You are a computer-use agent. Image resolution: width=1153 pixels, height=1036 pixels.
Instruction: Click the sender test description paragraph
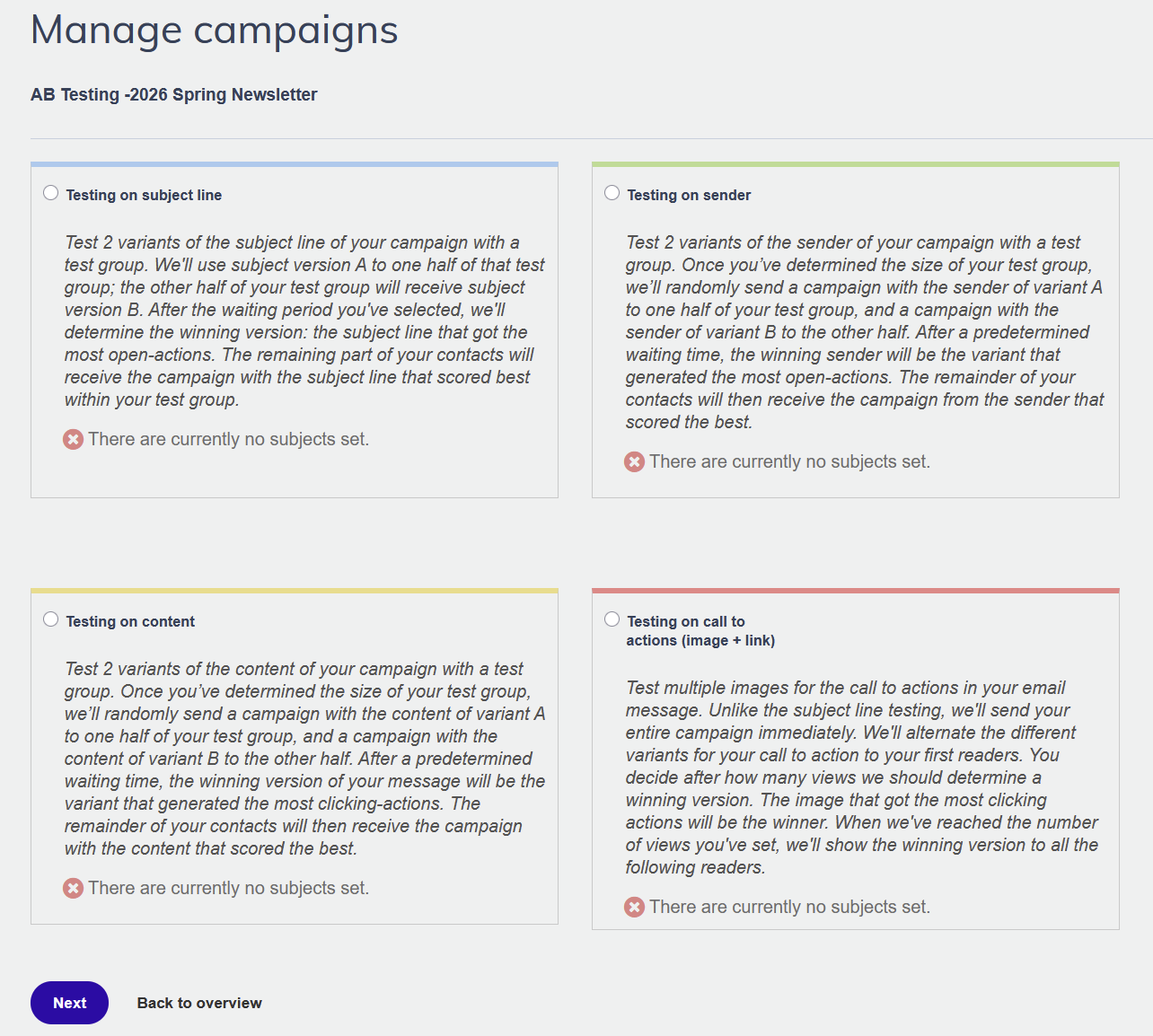865,332
